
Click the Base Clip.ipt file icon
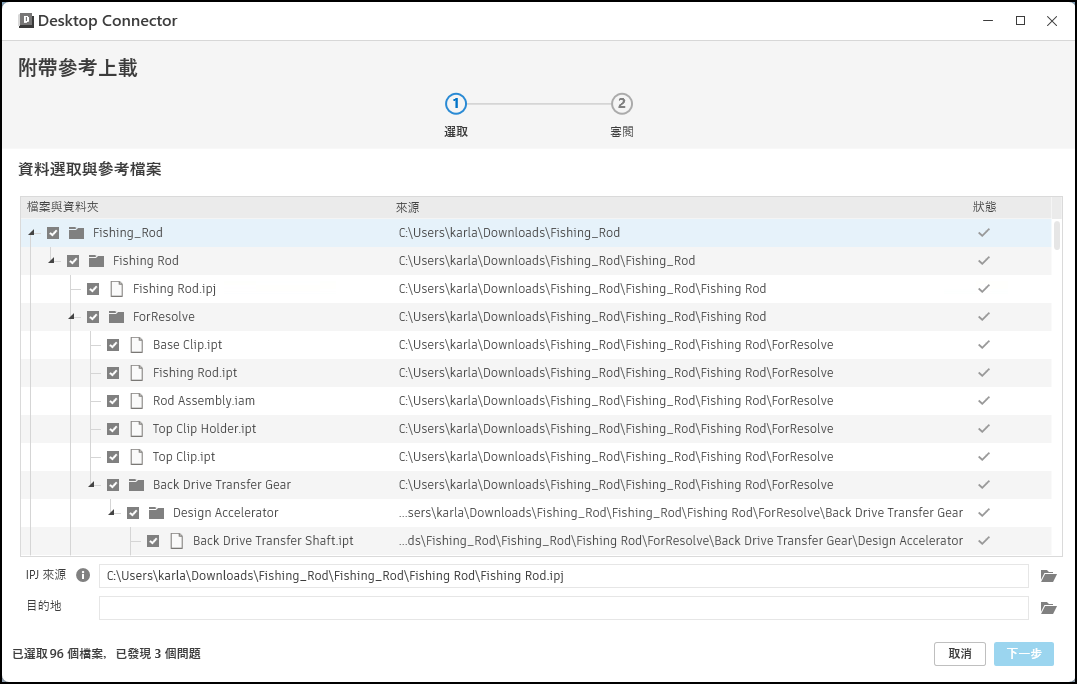tap(137, 345)
